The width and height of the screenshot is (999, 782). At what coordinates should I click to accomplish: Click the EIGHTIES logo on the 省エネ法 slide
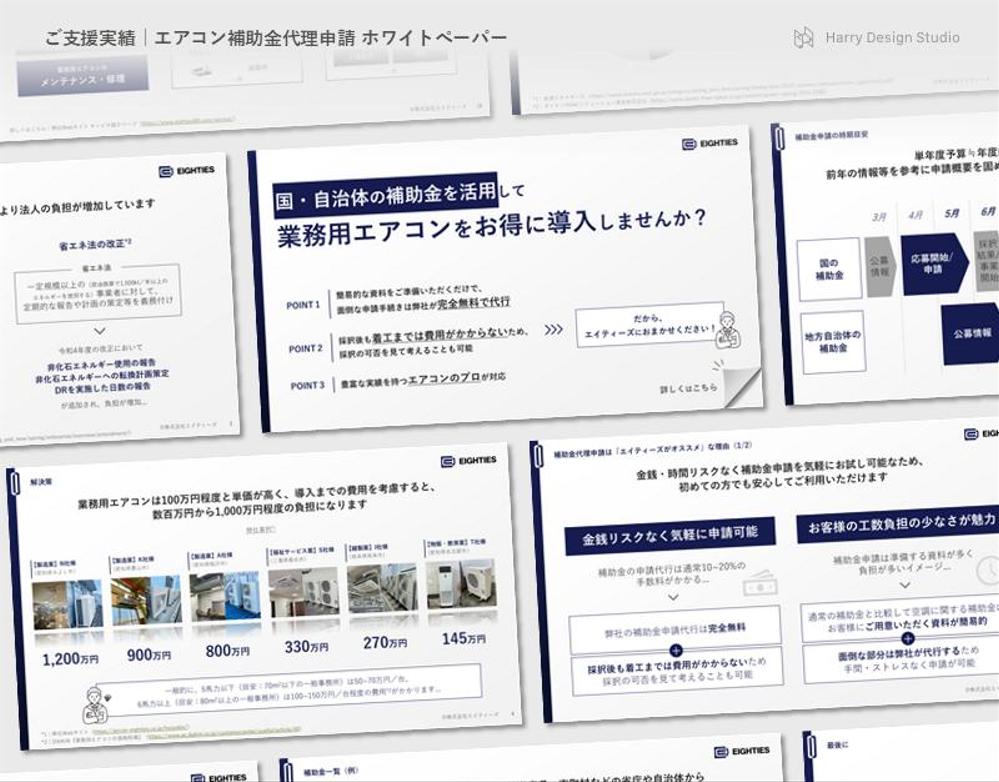click(186, 171)
